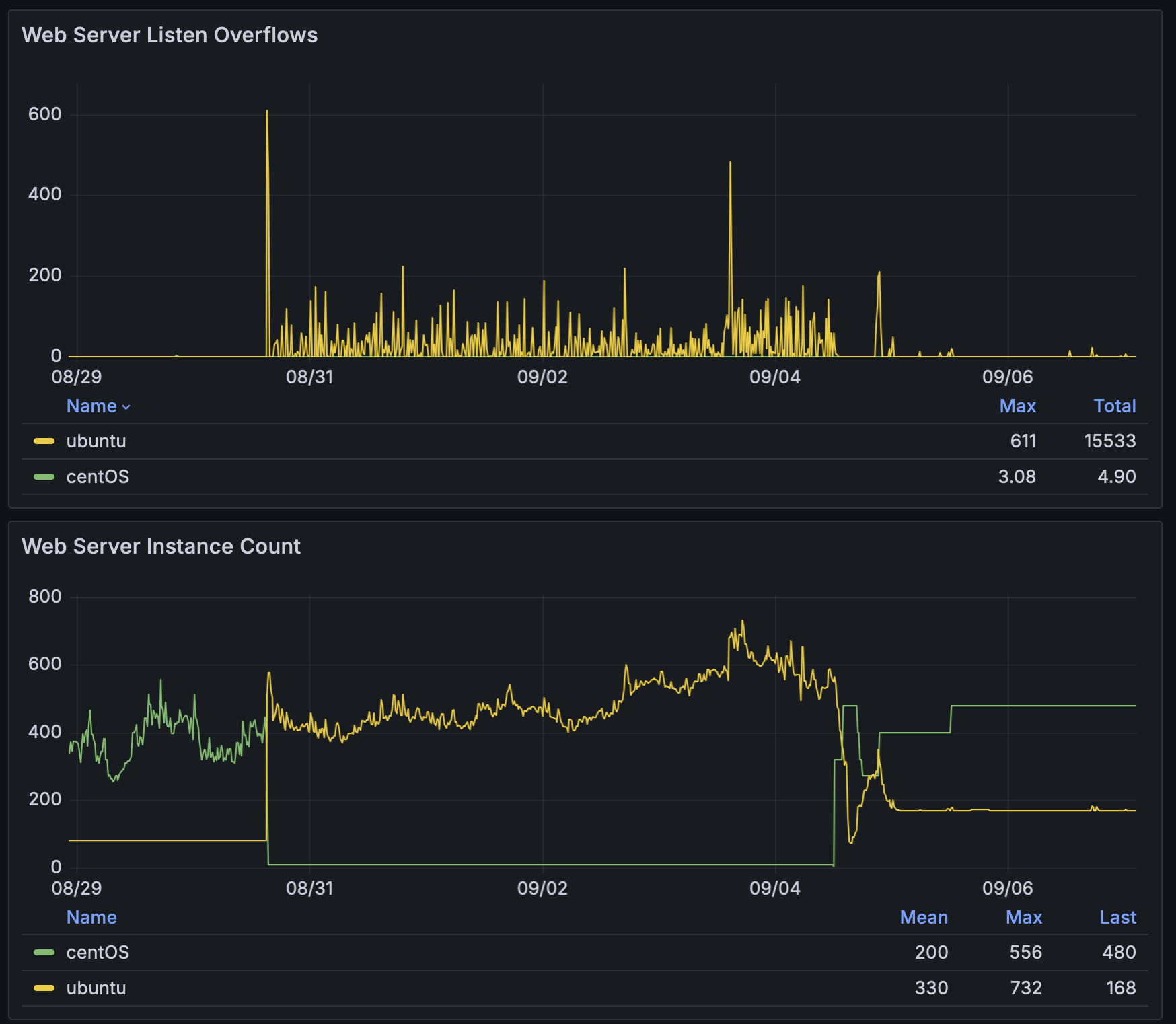This screenshot has height=1024, width=1176.
Task: Sort overflows legend by Max column
Action: (1017, 406)
